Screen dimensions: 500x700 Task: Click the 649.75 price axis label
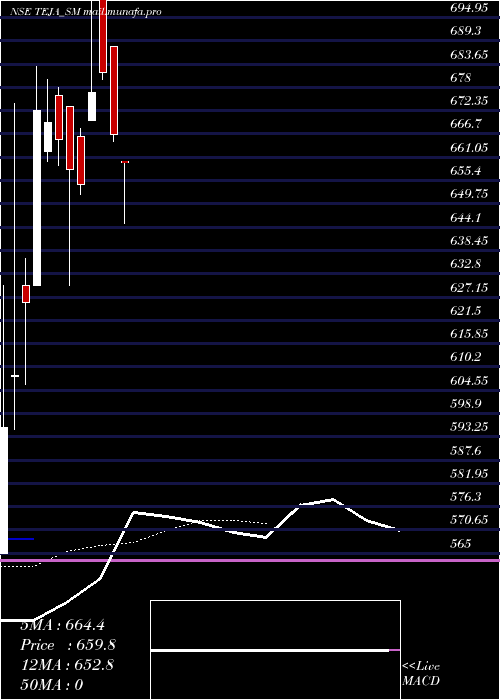(x=469, y=194)
